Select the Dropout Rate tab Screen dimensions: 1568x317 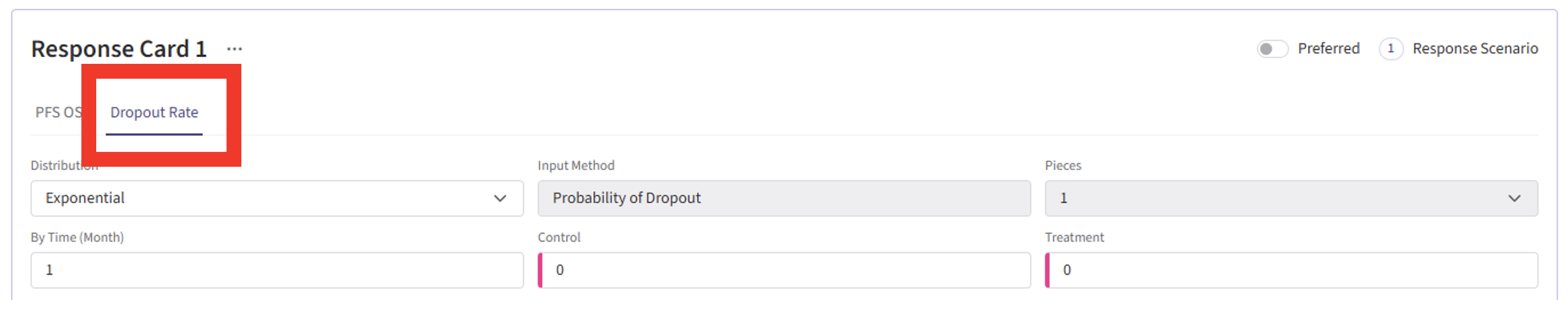coord(154,113)
